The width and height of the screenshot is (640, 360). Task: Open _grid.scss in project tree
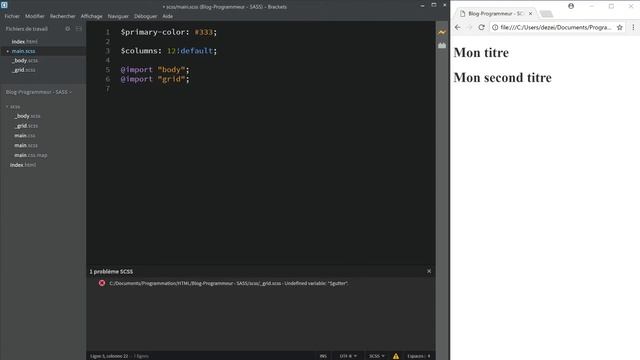coord(26,126)
